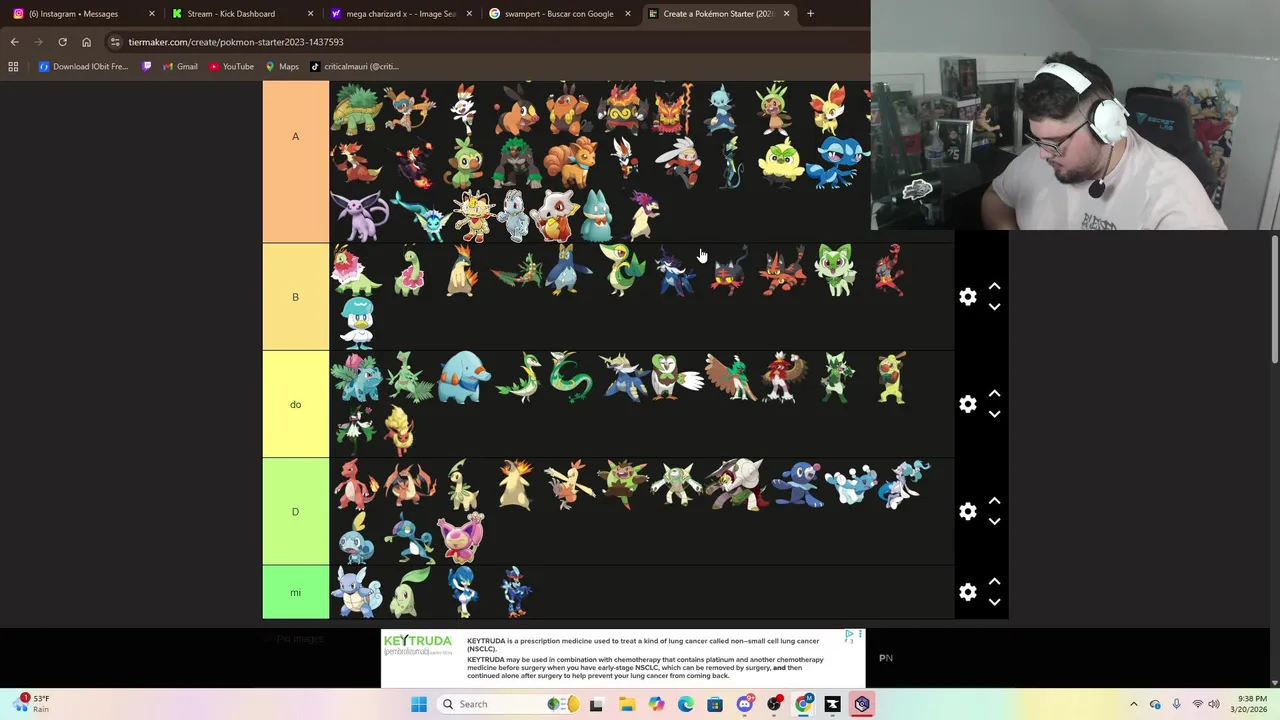1280x720 pixels.
Task: Open criticalmauri TikTok bookmark
Action: (x=354, y=67)
